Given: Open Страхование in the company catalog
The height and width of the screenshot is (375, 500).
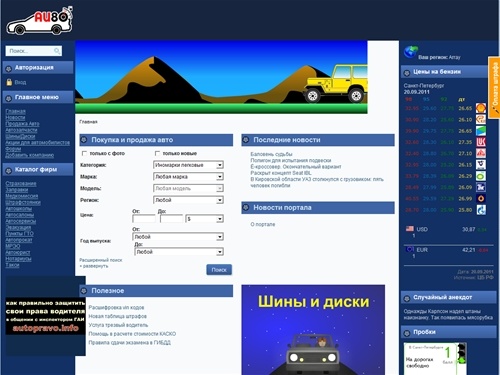Looking at the screenshot, I should [x=21, y=183].
